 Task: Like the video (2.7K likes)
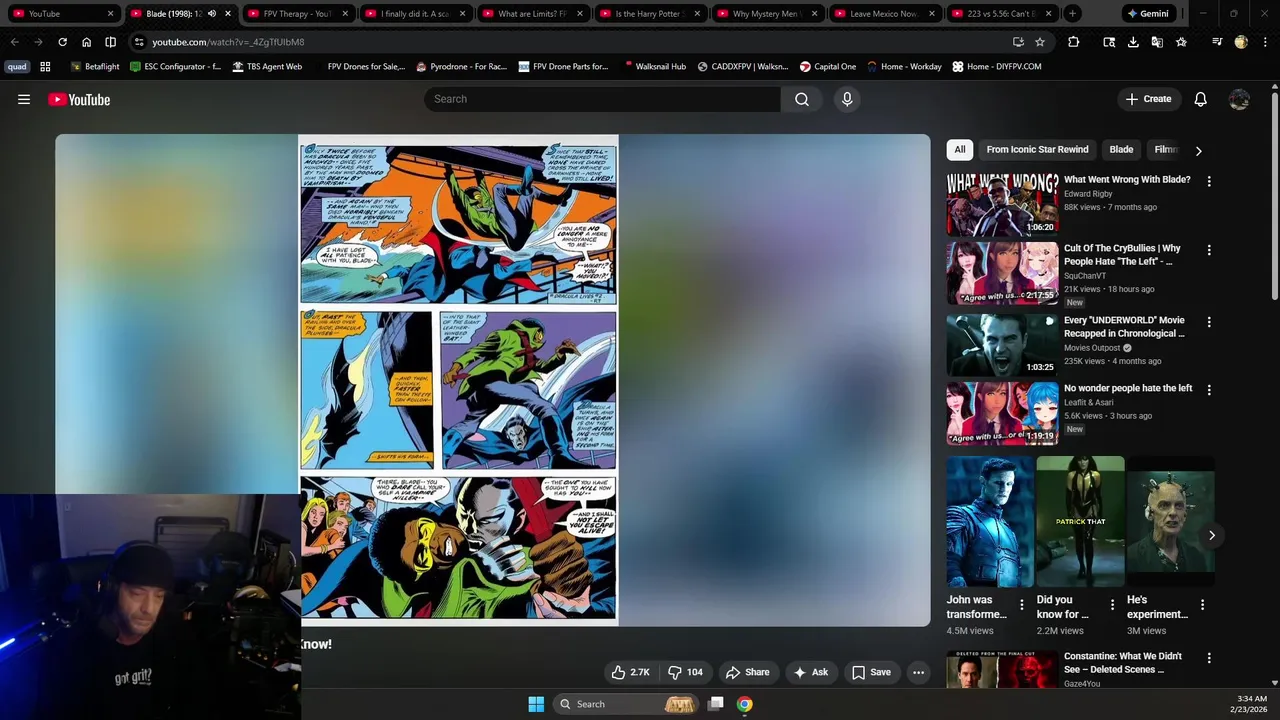630,672
